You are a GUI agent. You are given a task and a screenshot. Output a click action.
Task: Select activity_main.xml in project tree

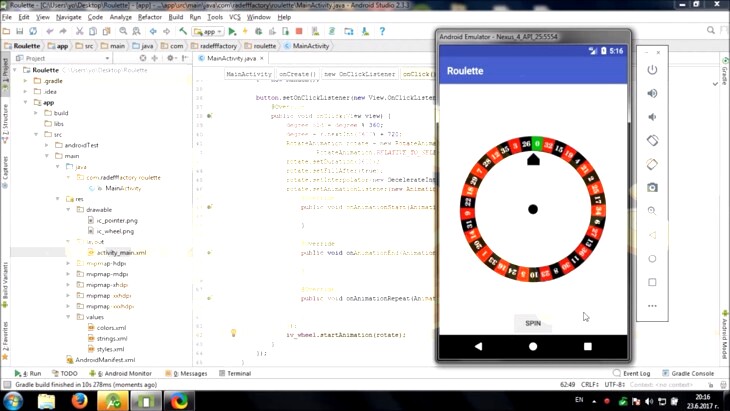tap(121, 253)
